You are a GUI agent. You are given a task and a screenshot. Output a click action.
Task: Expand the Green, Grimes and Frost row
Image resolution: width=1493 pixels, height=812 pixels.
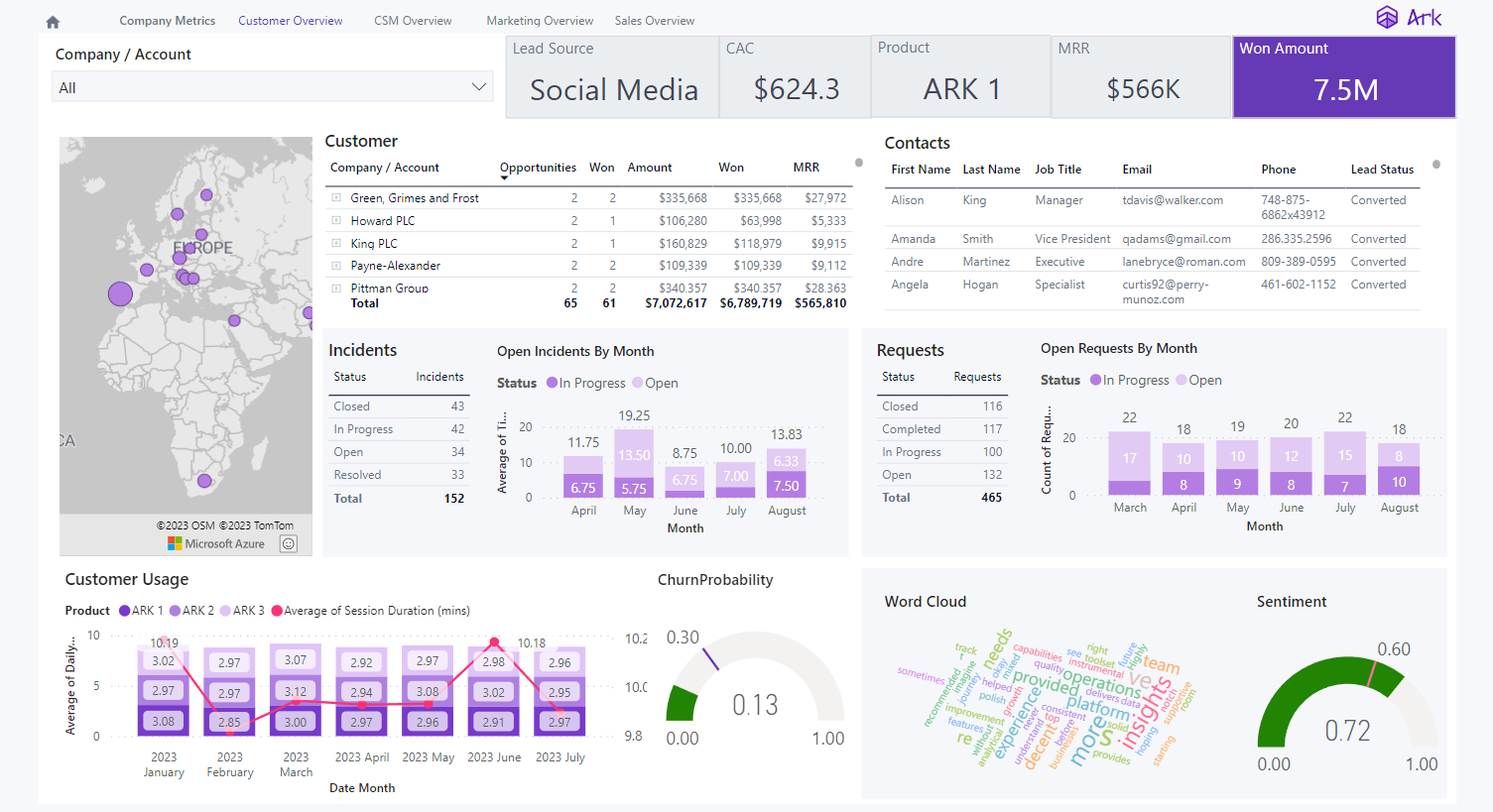coord(334,197)
